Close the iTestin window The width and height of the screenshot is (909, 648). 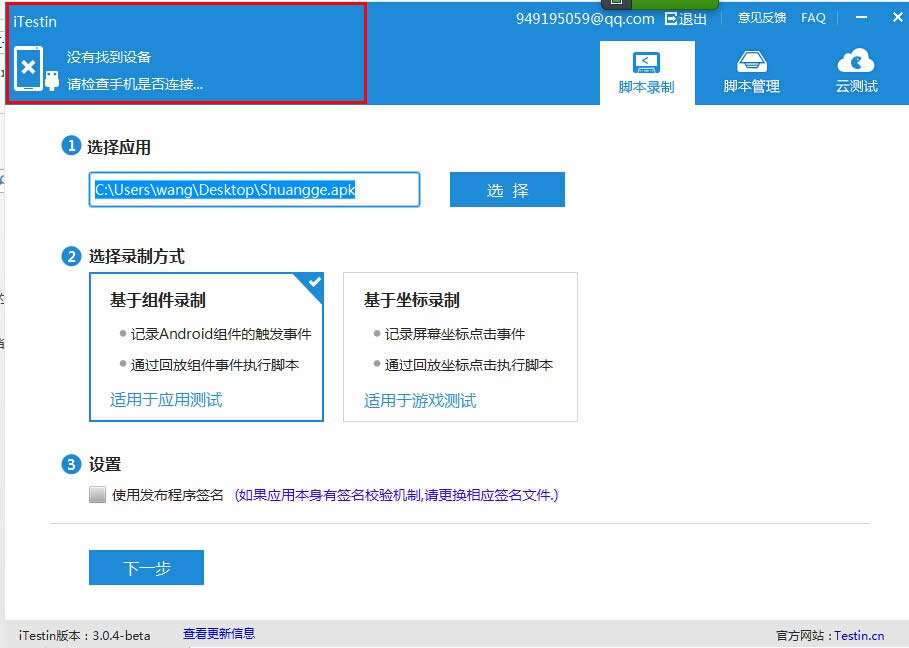pos(897,17)
